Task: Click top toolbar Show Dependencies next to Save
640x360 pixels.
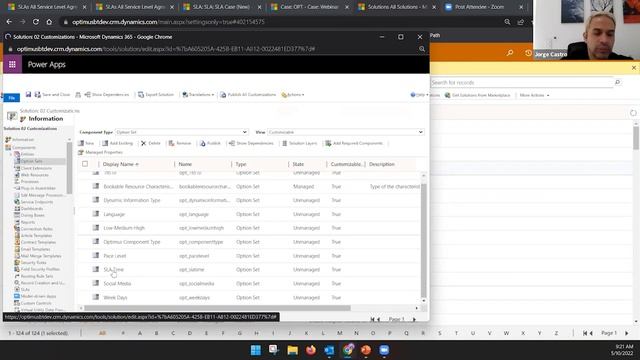Action: (107, 95)
